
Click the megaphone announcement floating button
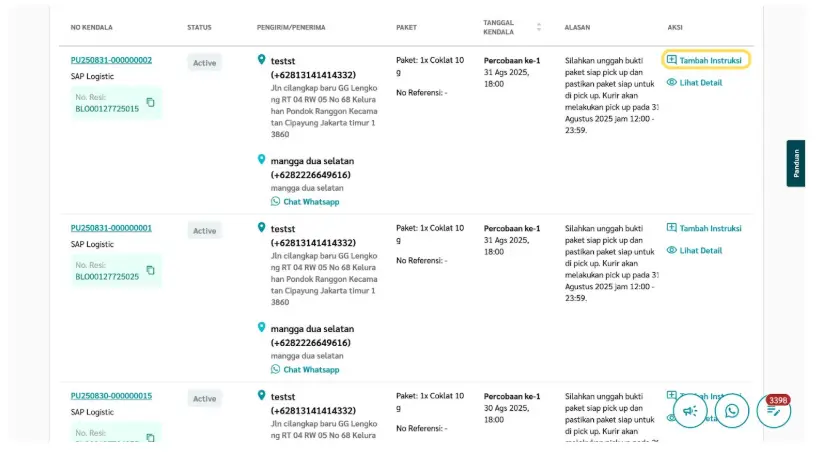click(x=690, y=411)
